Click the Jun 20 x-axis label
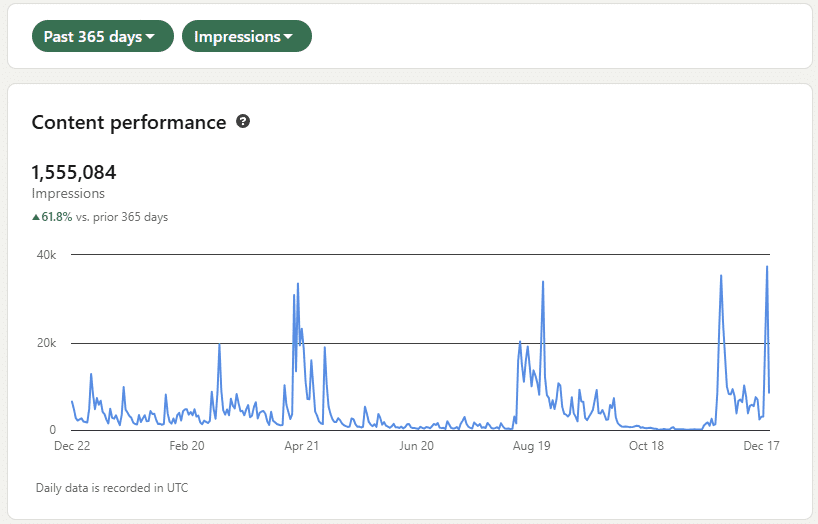818x524 pixels. 416,446
